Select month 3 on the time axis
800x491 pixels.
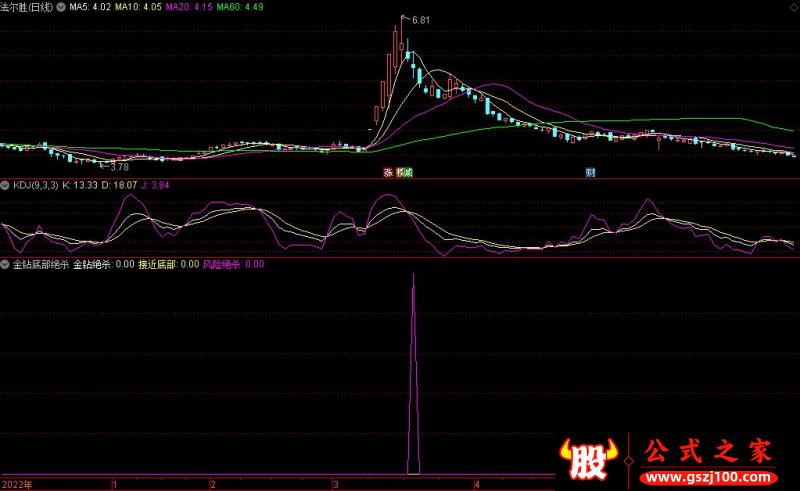click(338, 484)
